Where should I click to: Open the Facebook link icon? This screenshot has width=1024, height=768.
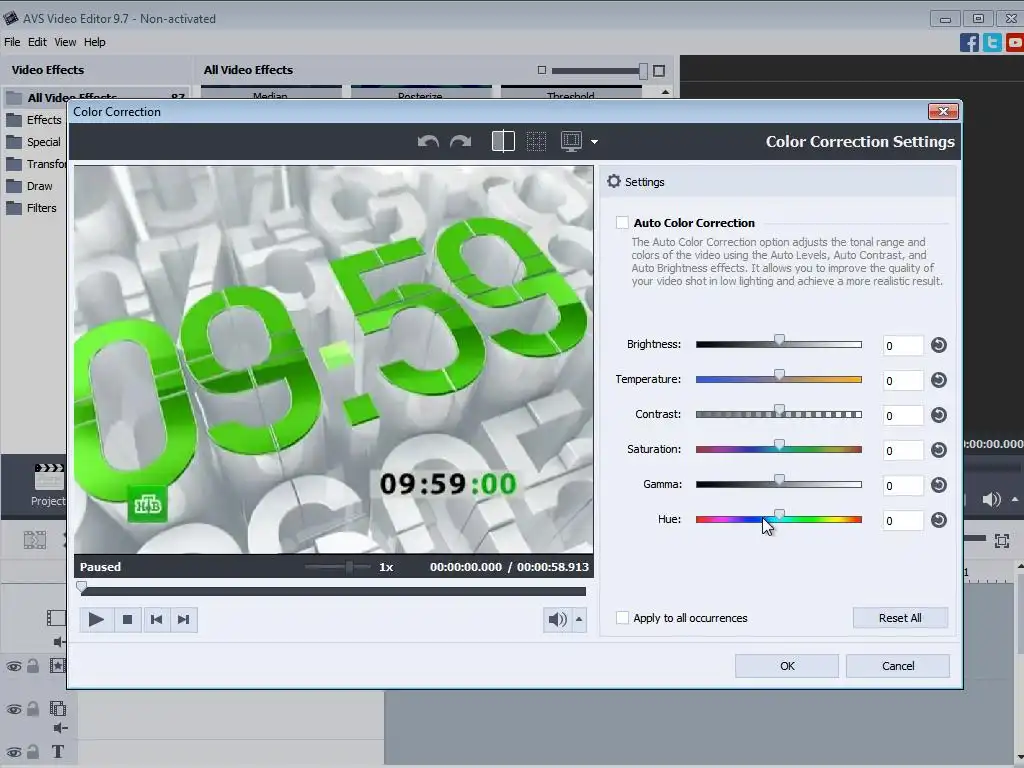point(969,42)
